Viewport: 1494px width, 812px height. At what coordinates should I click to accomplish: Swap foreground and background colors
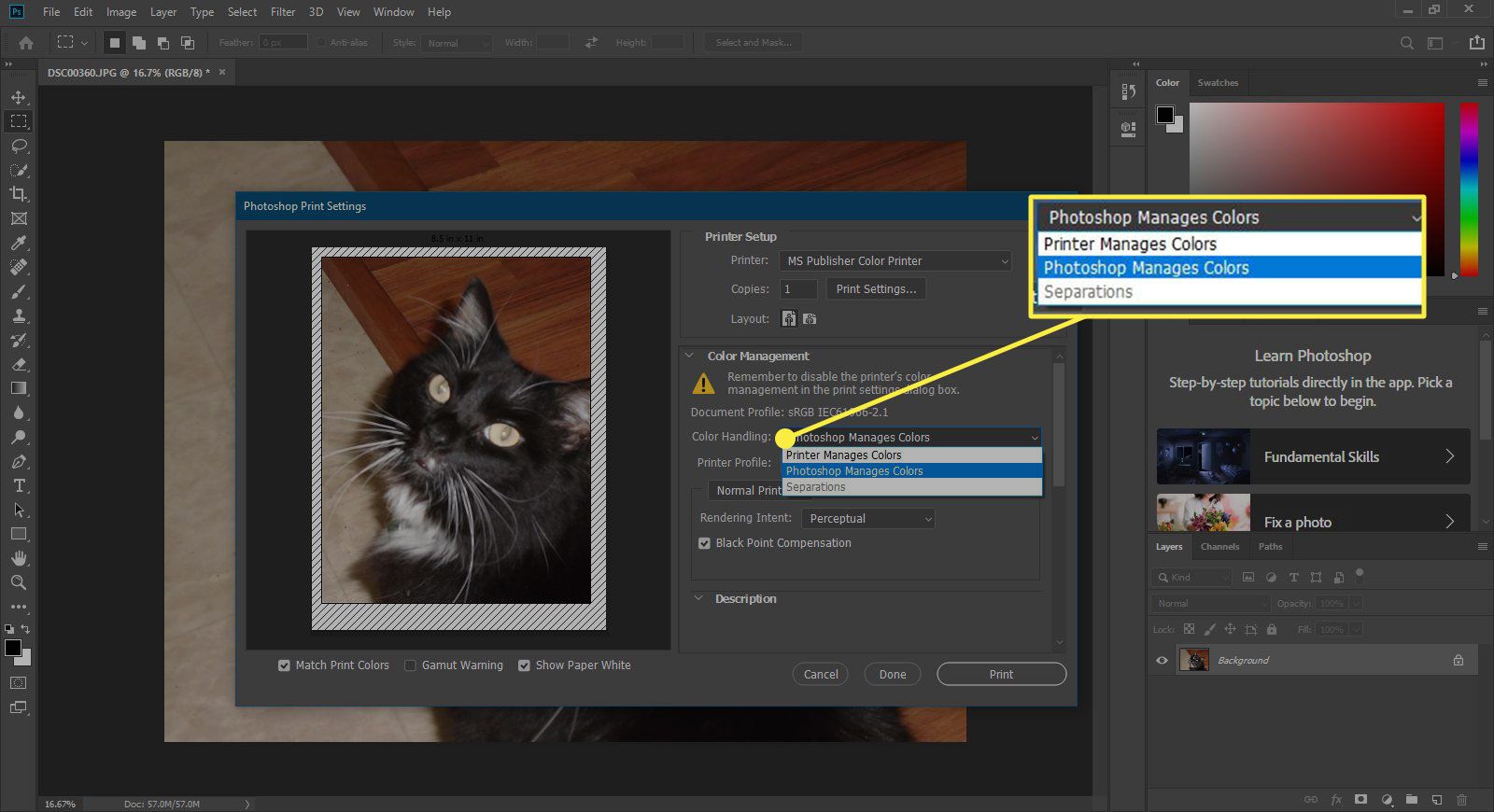point(25,629)
